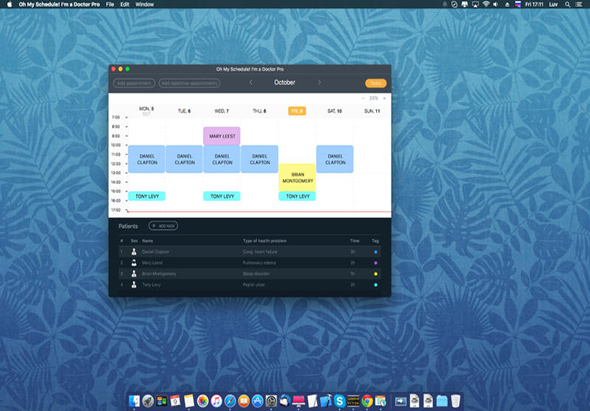
Task: Select Mary Leest name in patients list
Action: point(152,263)
